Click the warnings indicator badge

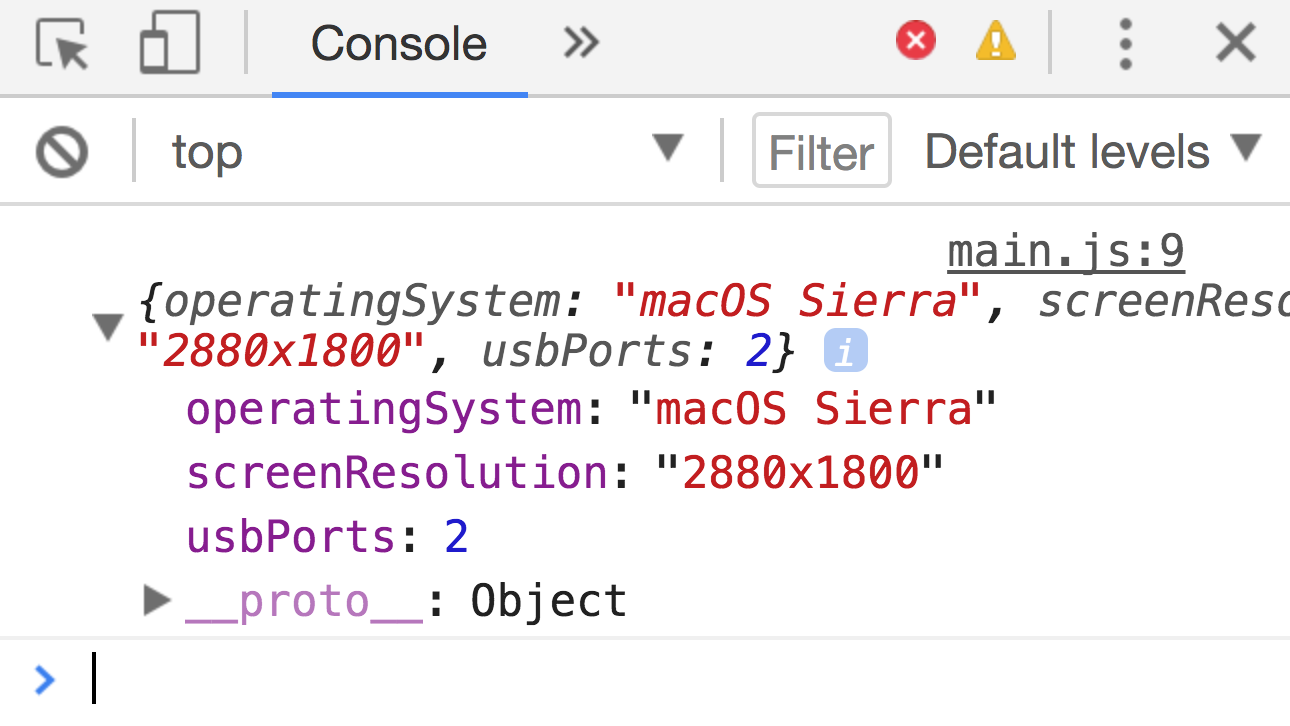995,42
